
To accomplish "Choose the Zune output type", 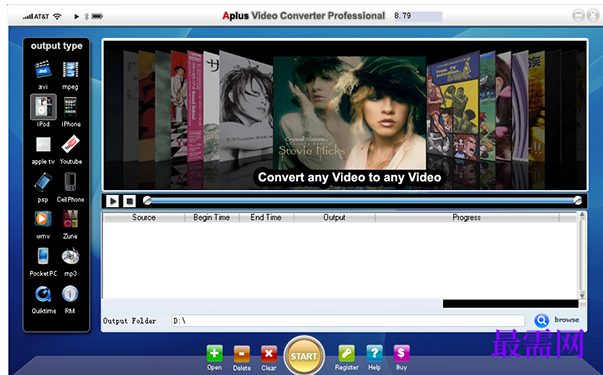I will tap(70, 218).
